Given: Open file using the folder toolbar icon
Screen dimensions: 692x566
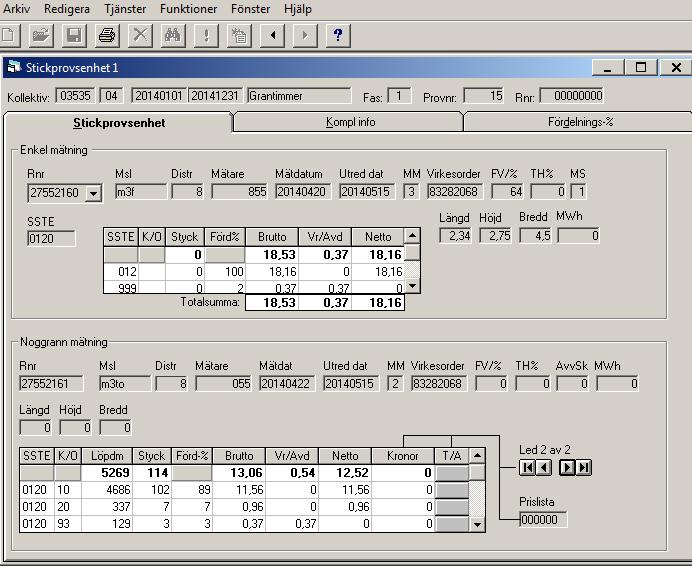Looking at the screenshot, I should click(41, 35).
